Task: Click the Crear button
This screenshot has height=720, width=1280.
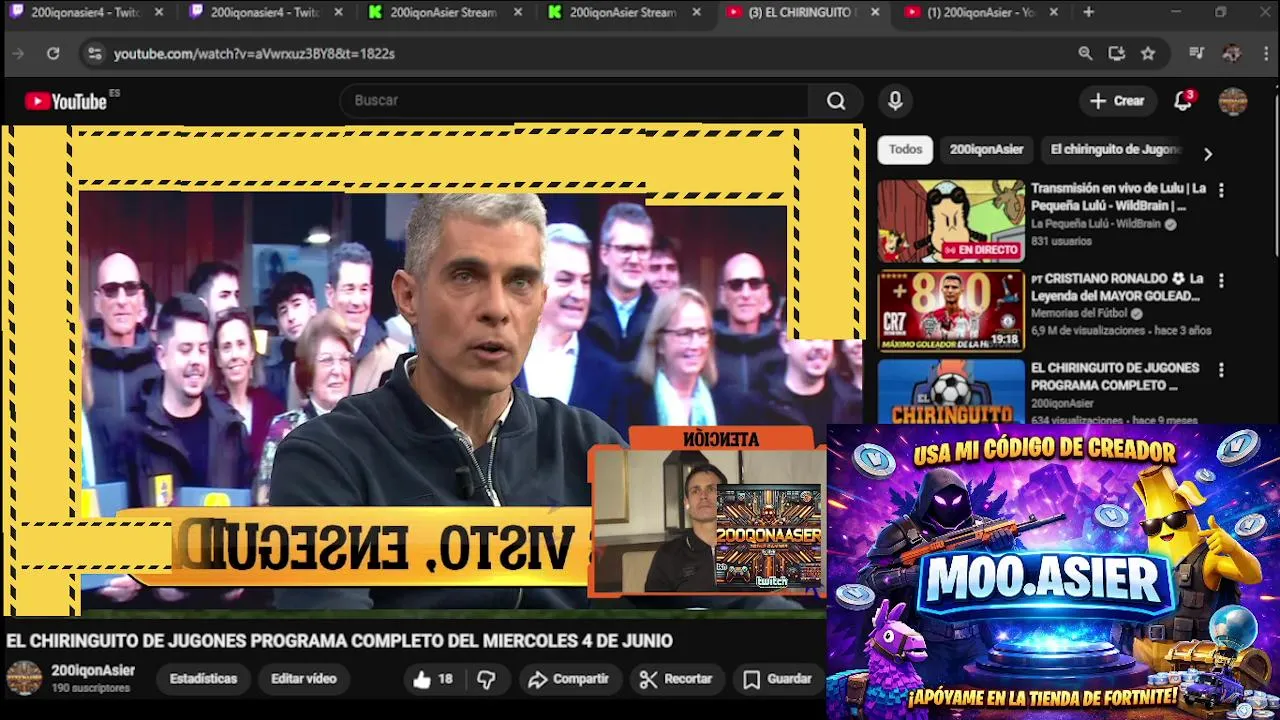Action: click(1117, 101)
